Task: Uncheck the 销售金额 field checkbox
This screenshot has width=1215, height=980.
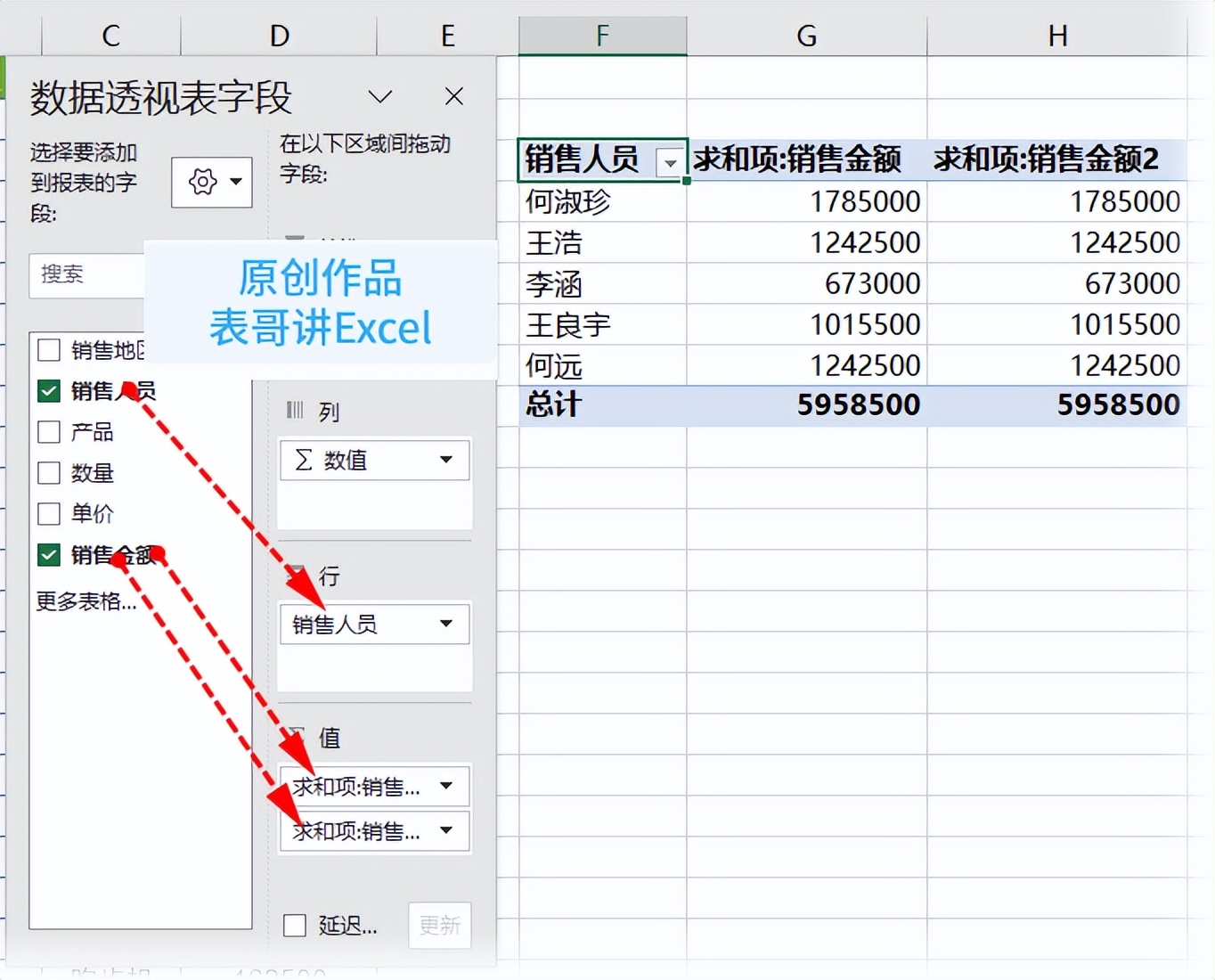Action: [49, 555]
